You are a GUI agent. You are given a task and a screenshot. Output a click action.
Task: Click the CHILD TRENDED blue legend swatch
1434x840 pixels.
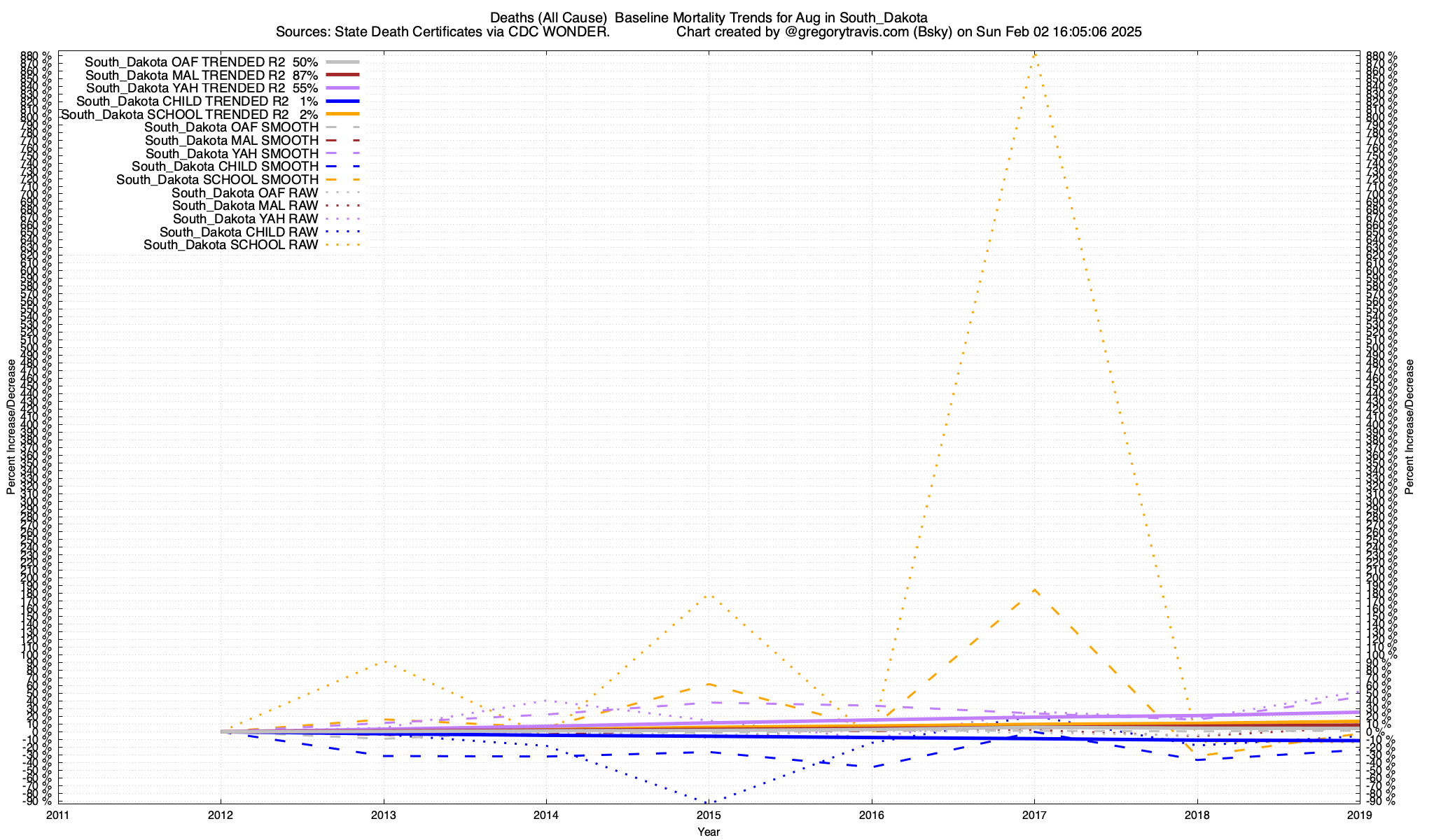[342, 101]
